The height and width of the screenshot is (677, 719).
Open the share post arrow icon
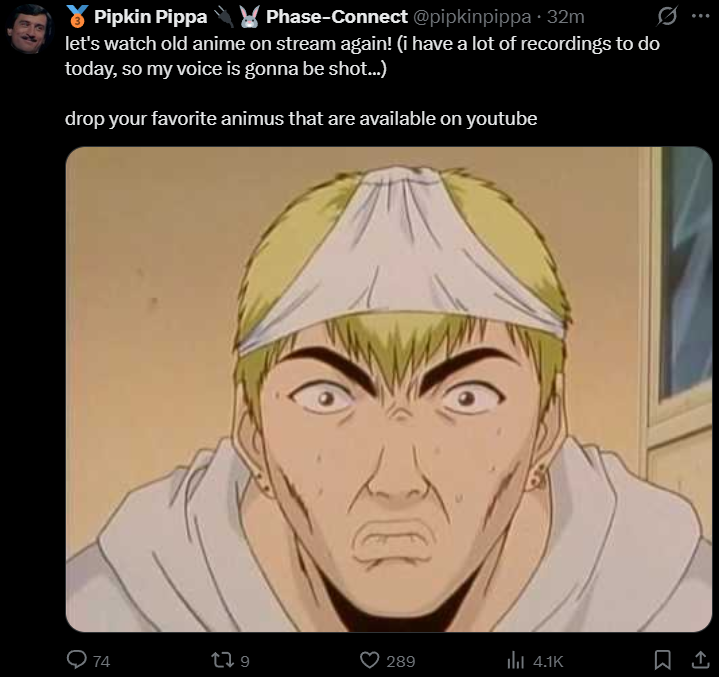(700, 660)
